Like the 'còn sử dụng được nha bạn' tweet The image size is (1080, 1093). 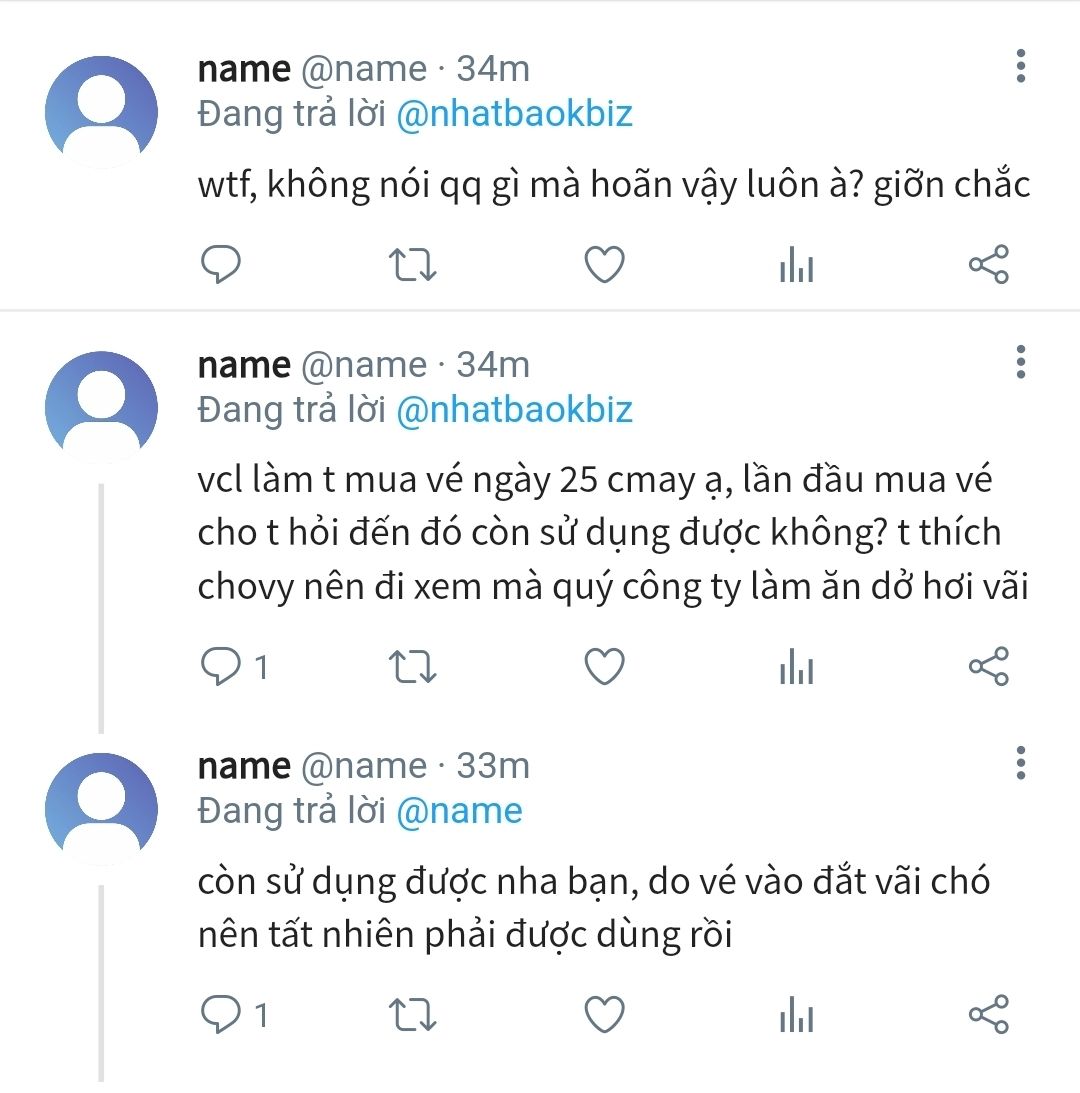point(604,1015)
